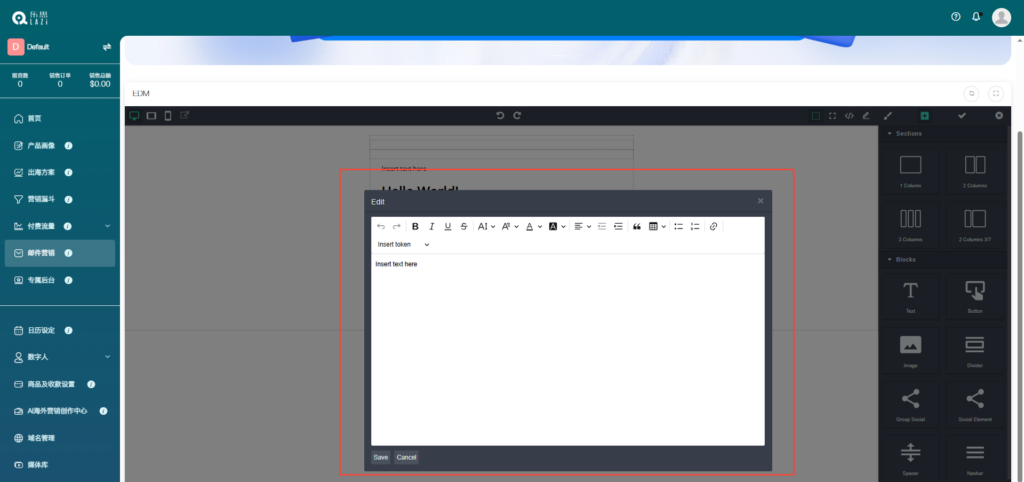Cancel the Edit dialog
The height and width of the screenshot is (482, 1024).
tap(406, 457)
